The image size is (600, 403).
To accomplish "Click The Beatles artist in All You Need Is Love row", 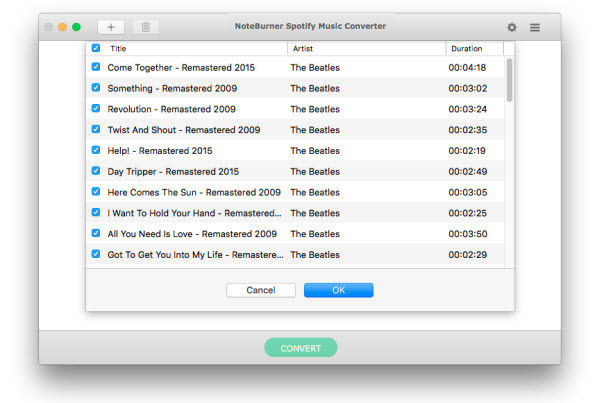I will [315, 234].
